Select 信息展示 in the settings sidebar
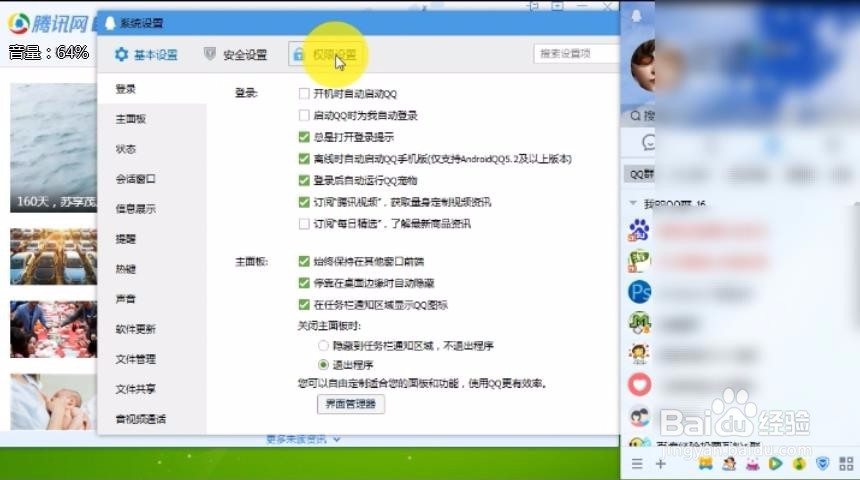 pos(135,209)
